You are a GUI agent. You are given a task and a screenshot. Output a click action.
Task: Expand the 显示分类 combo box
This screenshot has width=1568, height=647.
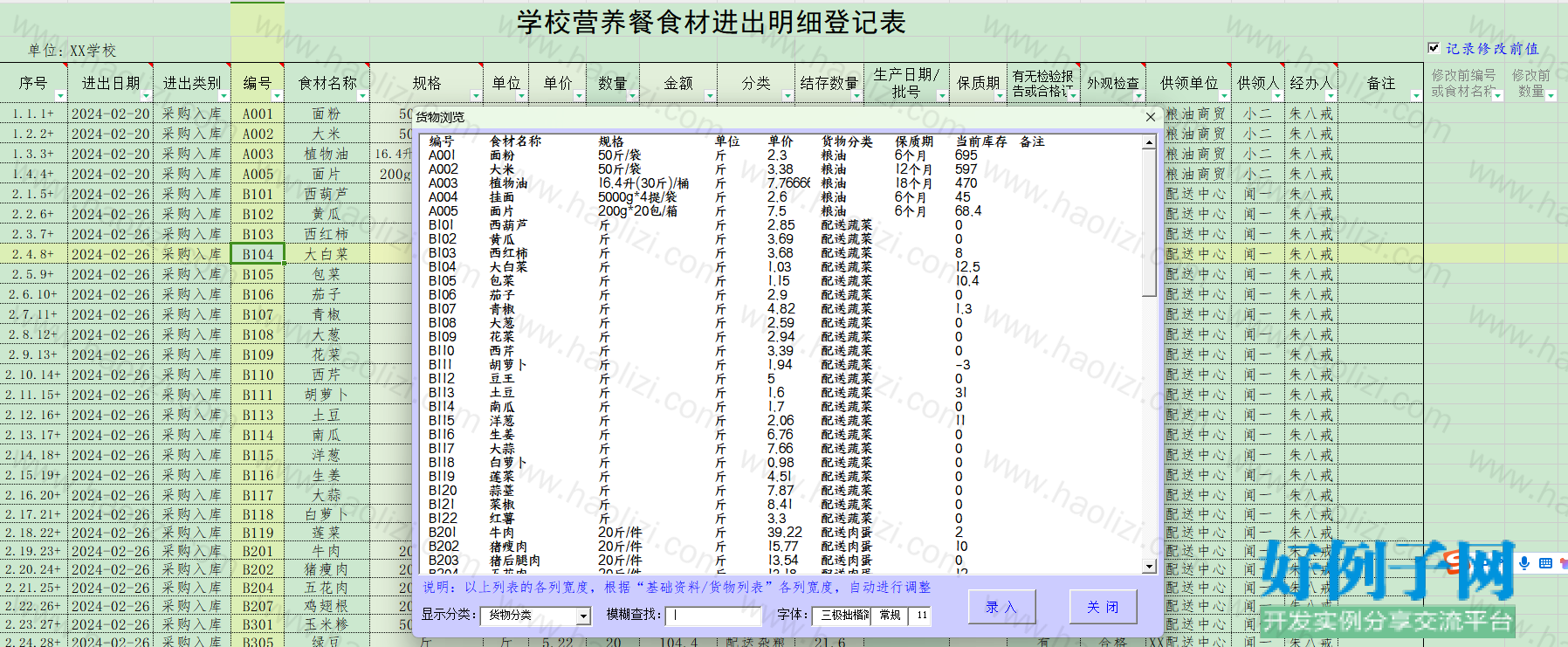[583, 616]
